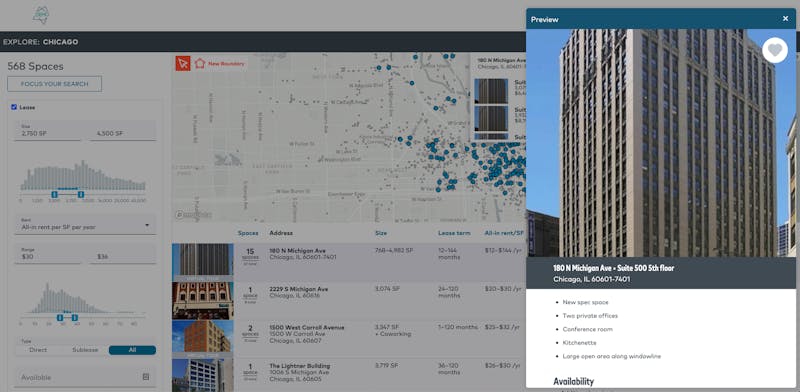This screenshot has width=800, height=392.
Task: Click the first suite thumbnail in the map popup
Action: (x=491, y=91)
